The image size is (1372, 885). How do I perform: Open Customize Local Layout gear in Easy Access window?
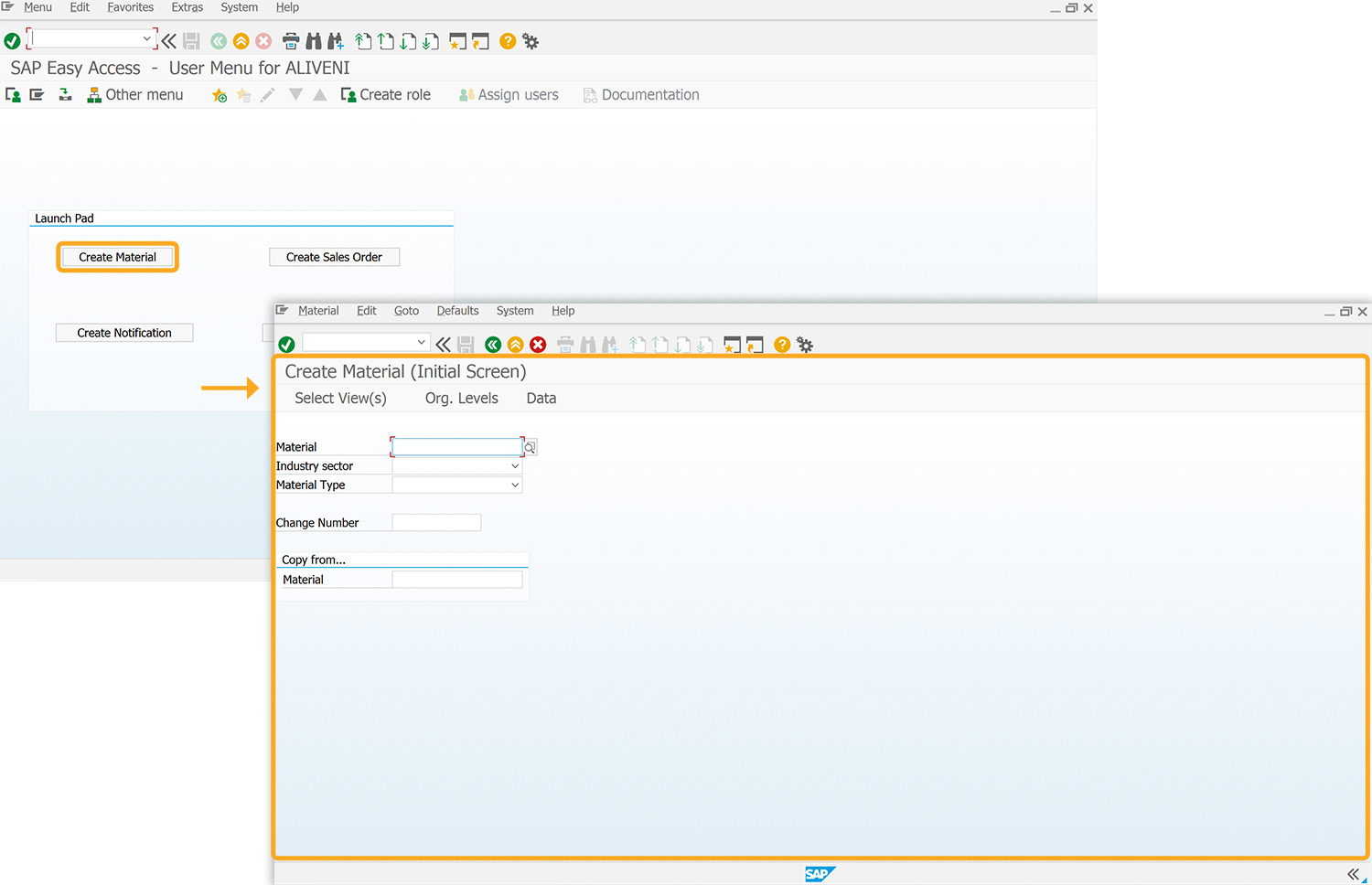tap(531, 41)
